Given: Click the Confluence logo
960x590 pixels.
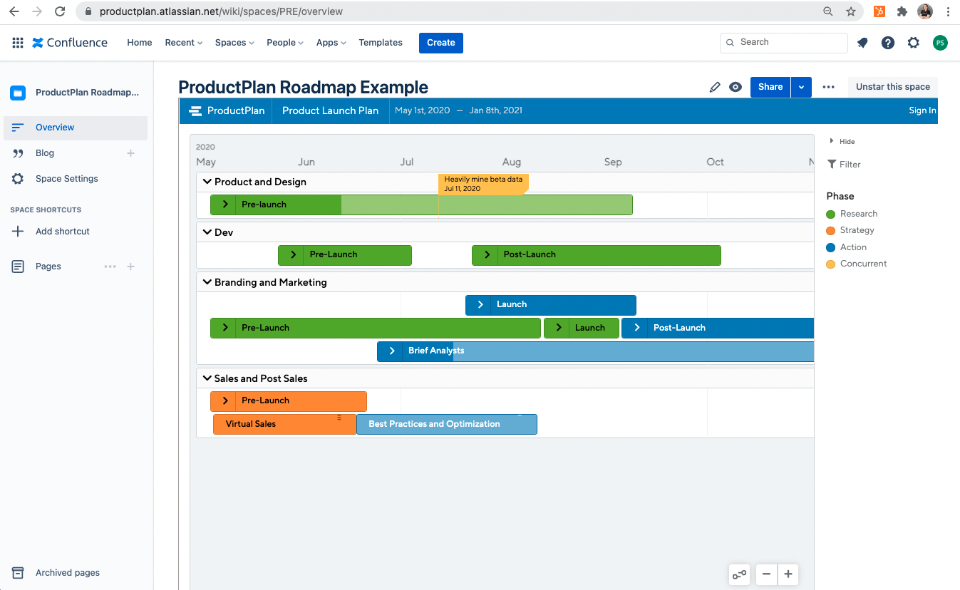Looking at the screenshot, I should 70,42.
